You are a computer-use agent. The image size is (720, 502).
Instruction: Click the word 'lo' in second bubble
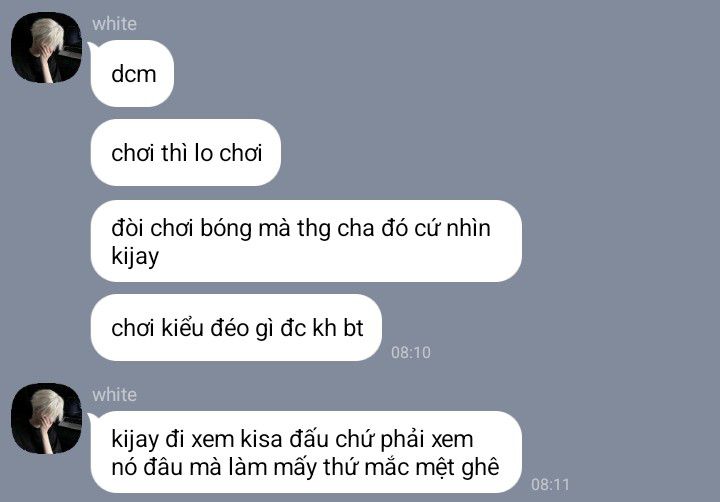tap(203, 153)
